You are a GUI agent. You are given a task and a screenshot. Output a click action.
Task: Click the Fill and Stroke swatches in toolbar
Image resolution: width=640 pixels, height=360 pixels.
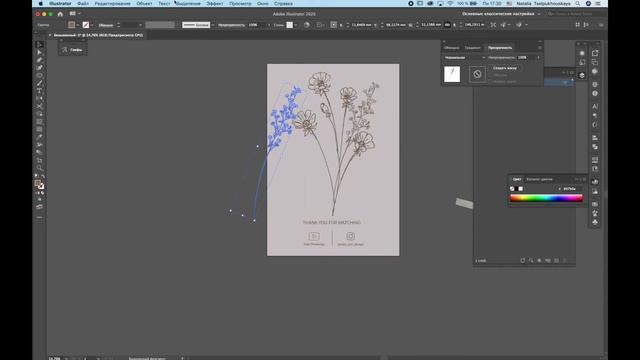point(39,184)
